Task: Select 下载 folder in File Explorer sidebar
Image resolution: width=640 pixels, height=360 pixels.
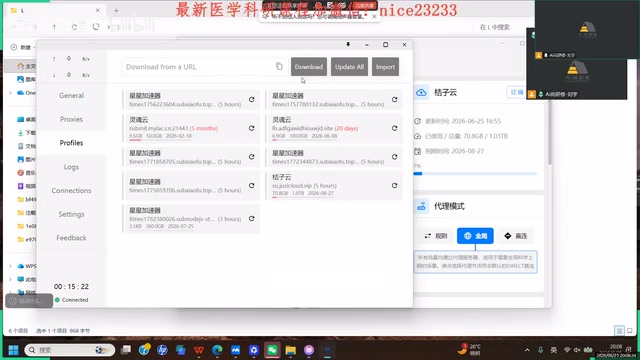Action: 27,133
